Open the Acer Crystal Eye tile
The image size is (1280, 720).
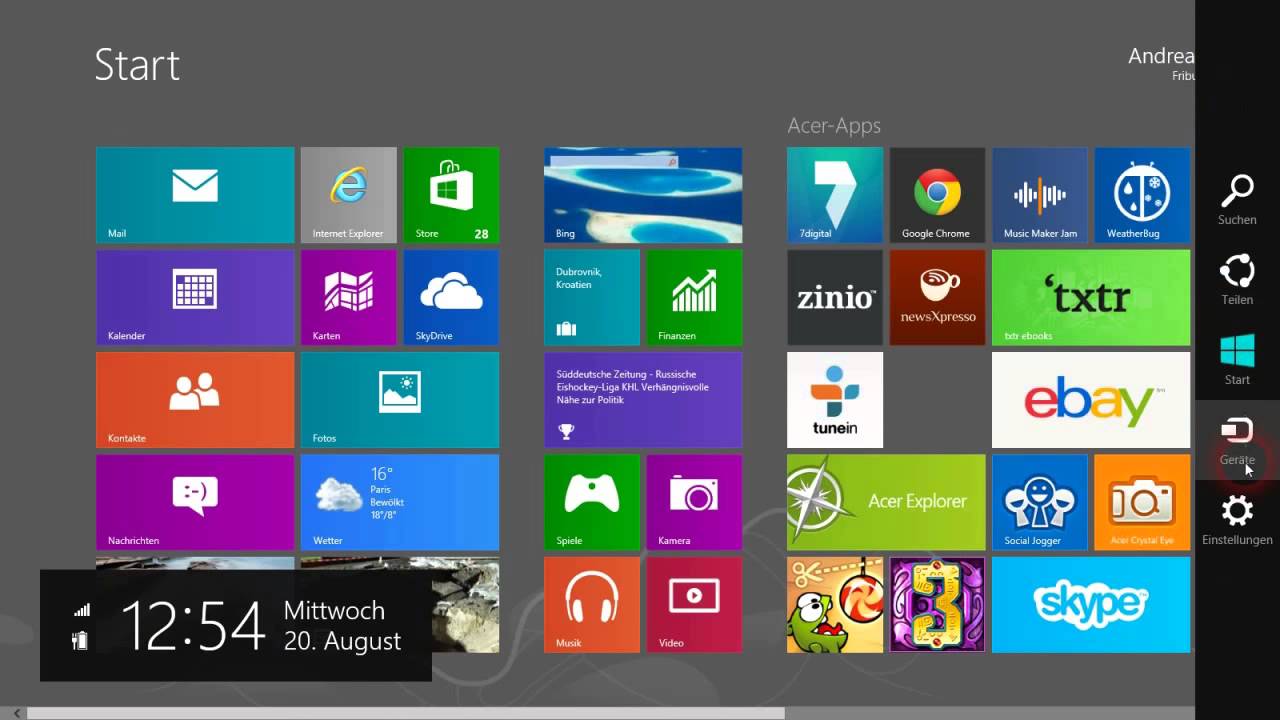pos(1142,503)
